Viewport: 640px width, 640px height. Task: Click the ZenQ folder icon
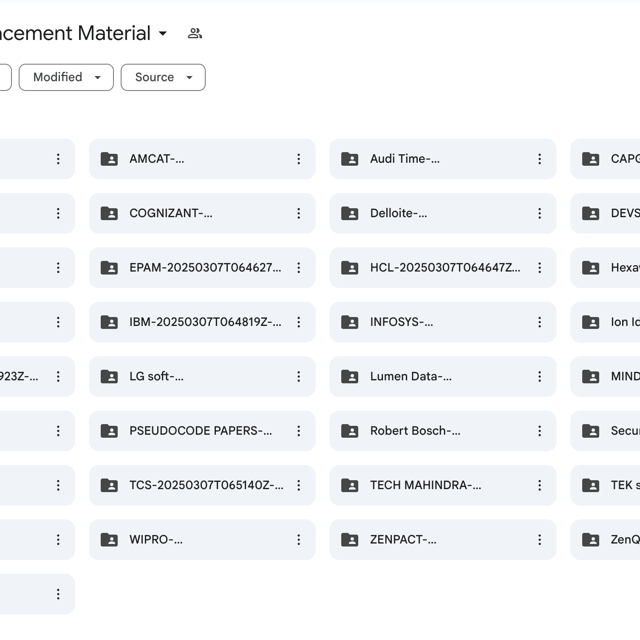click(591, 540)
